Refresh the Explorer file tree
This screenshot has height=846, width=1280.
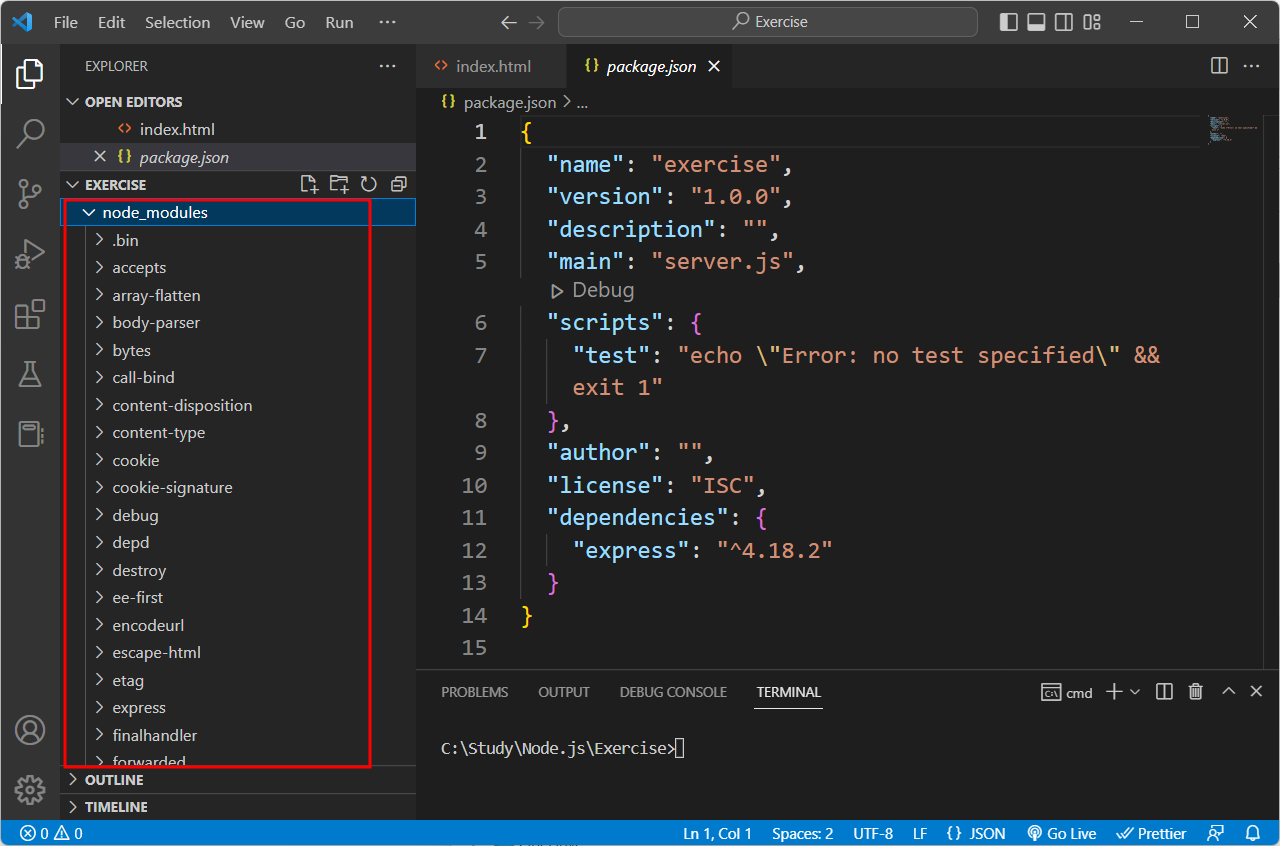pyautogui.click(x=369, y=184)
